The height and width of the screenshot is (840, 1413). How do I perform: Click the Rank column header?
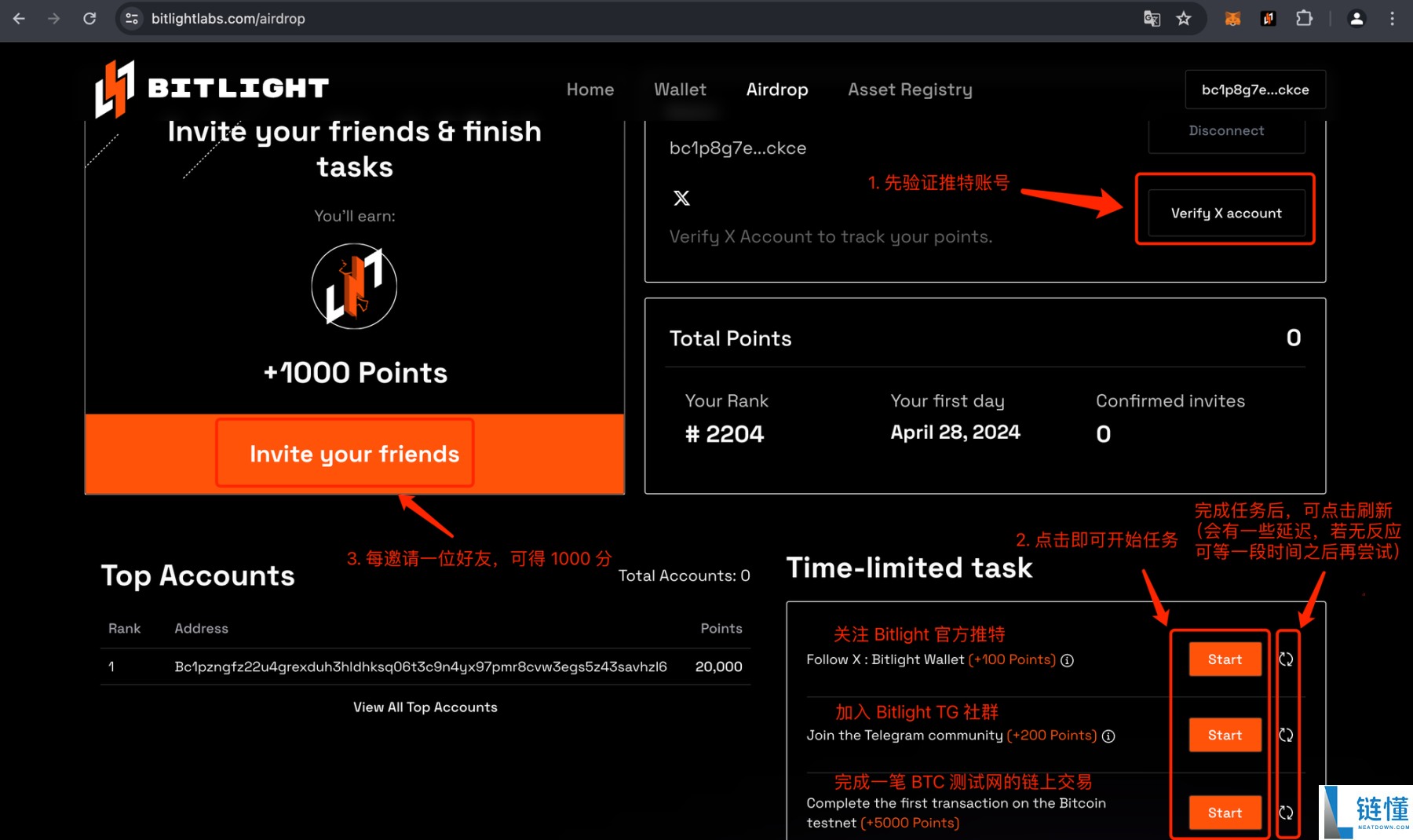pos(124,628)
